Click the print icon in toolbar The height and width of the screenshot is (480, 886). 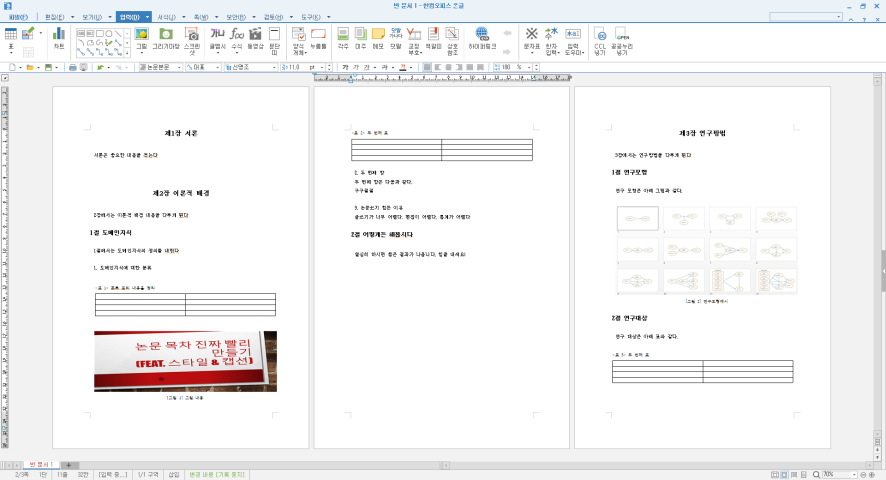coord(72,67)
